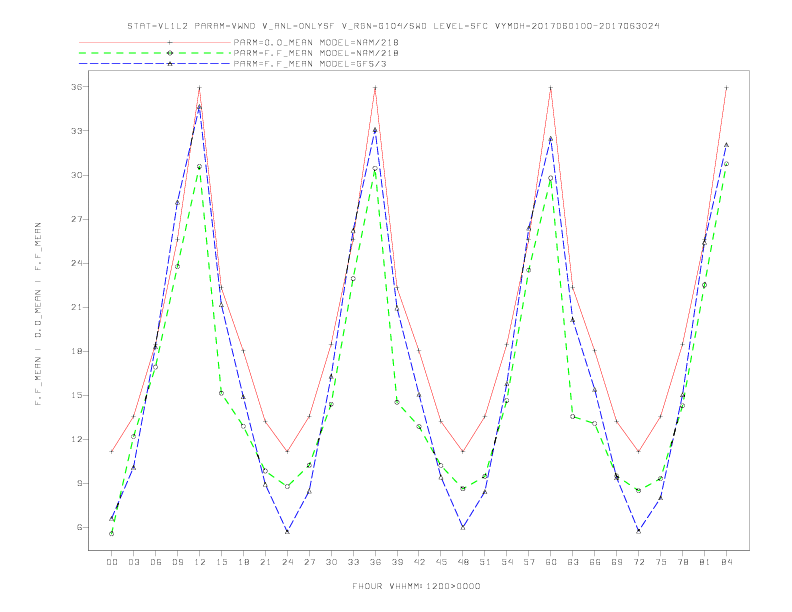Select legend label PARM=O.O_MEAN MODEL=NAM/218
Image resolution: width=792 pixels, height=612 pixels.
pos(316,43)
